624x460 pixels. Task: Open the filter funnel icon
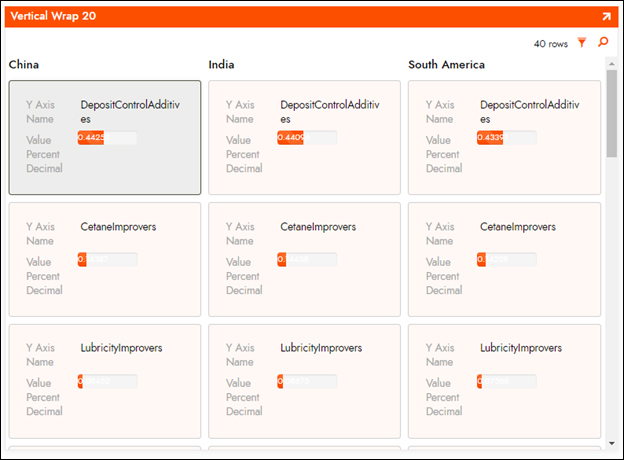coord(582,43)
